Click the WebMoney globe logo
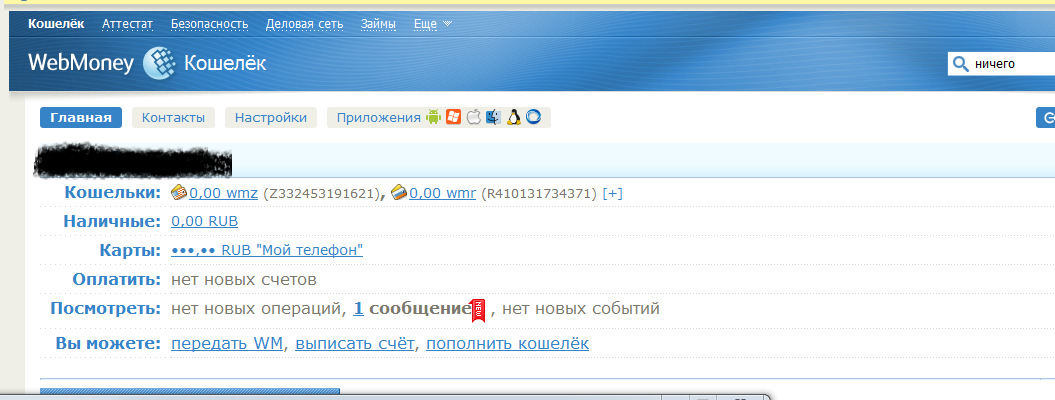1055x400 pixels. (159, 64)
